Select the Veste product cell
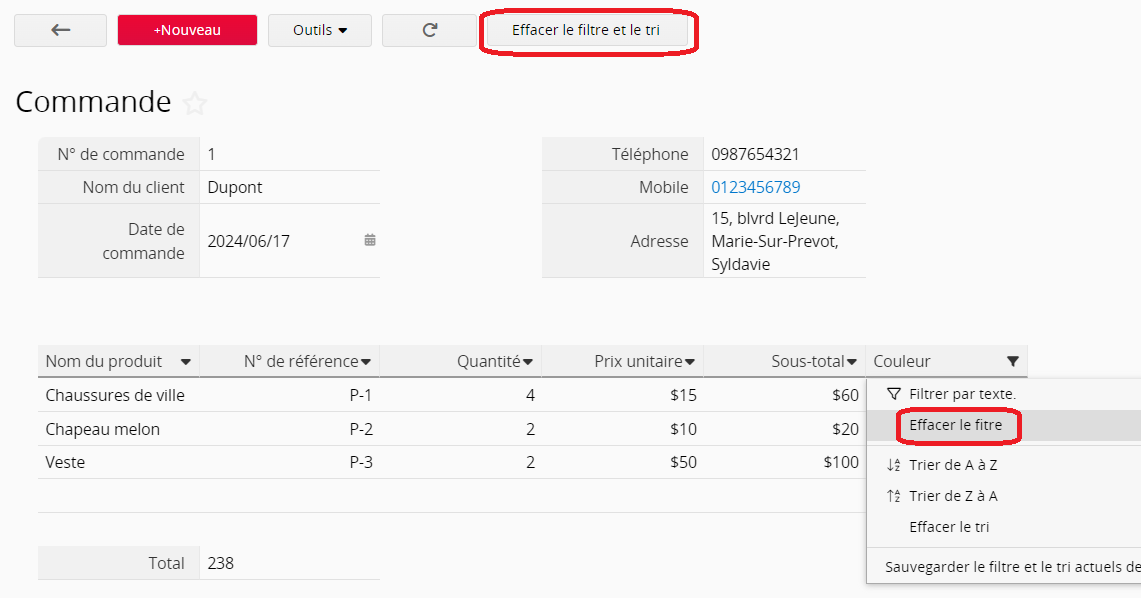This screenshot has height=598, width=1141. 119,462
